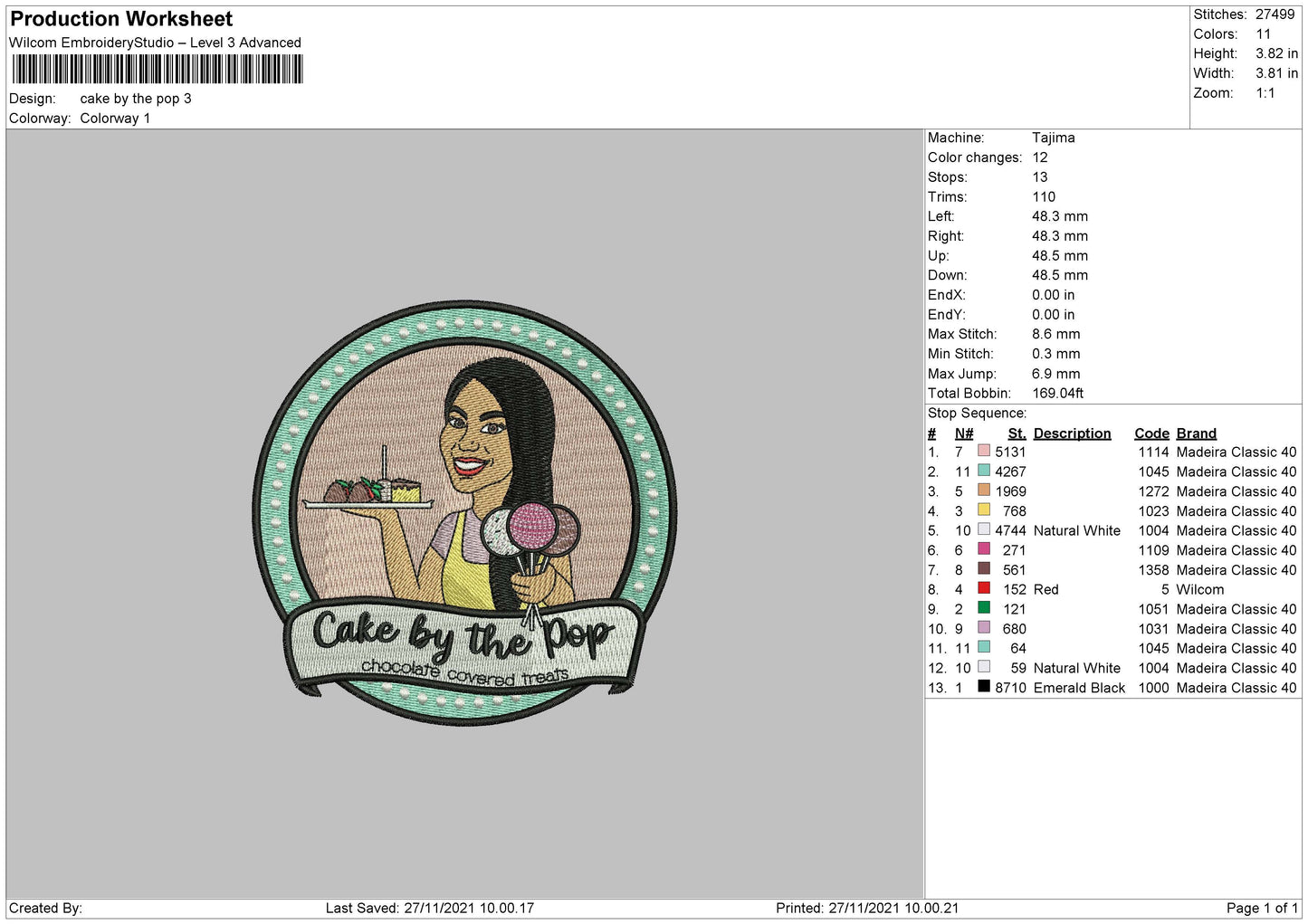Click the red swatch for stop 8
Viewport: 1308px width, 924px height.
point(984,588)
